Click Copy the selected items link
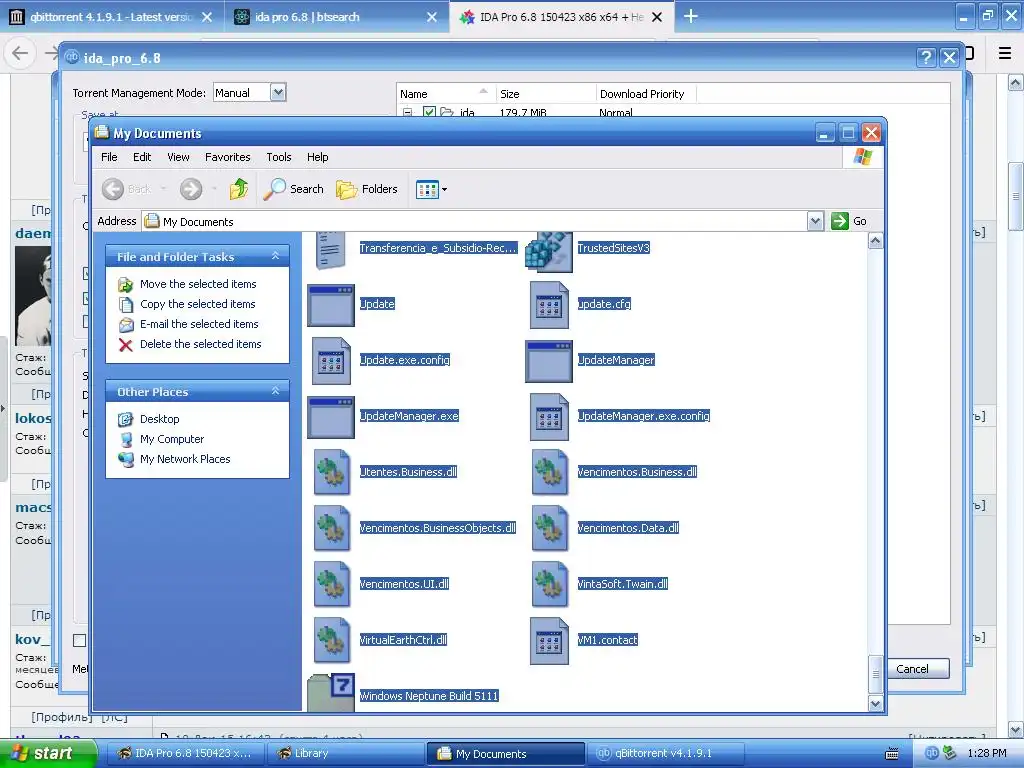 click(x=197, y=304)
